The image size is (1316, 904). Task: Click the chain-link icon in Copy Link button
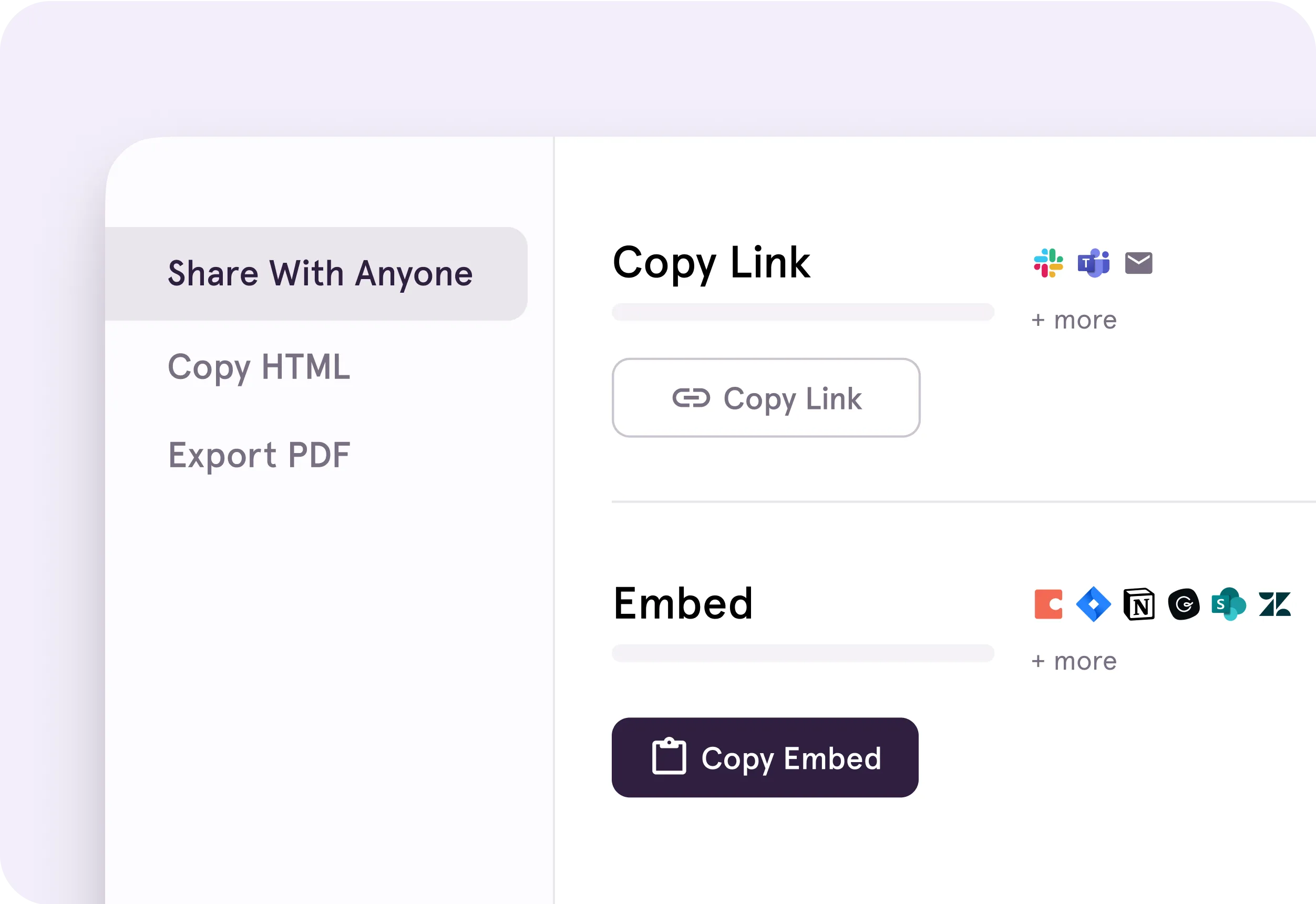[x=691, y=398]
